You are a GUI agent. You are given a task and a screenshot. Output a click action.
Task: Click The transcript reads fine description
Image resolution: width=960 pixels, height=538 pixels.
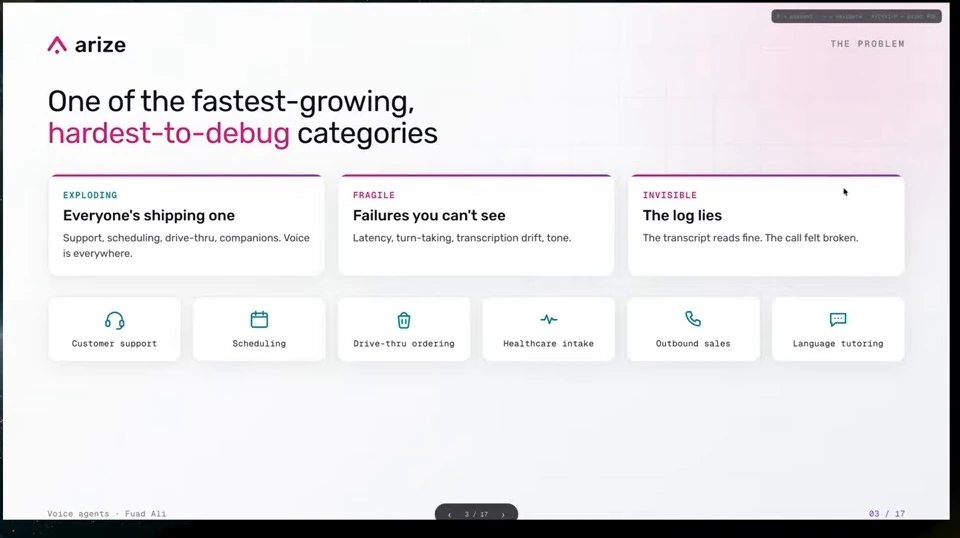point(750,238)
